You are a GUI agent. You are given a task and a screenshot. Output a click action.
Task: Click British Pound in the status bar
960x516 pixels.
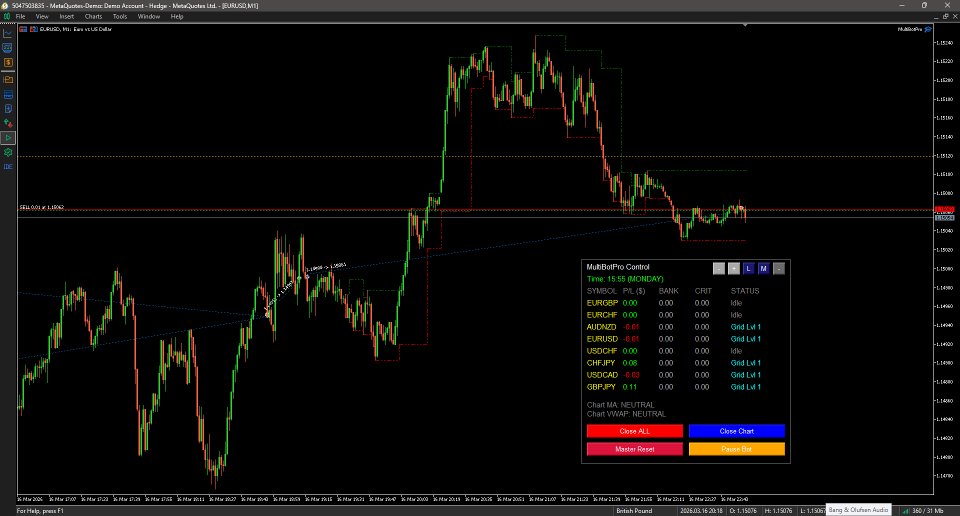pyautogui.click(x=634, y=510)
